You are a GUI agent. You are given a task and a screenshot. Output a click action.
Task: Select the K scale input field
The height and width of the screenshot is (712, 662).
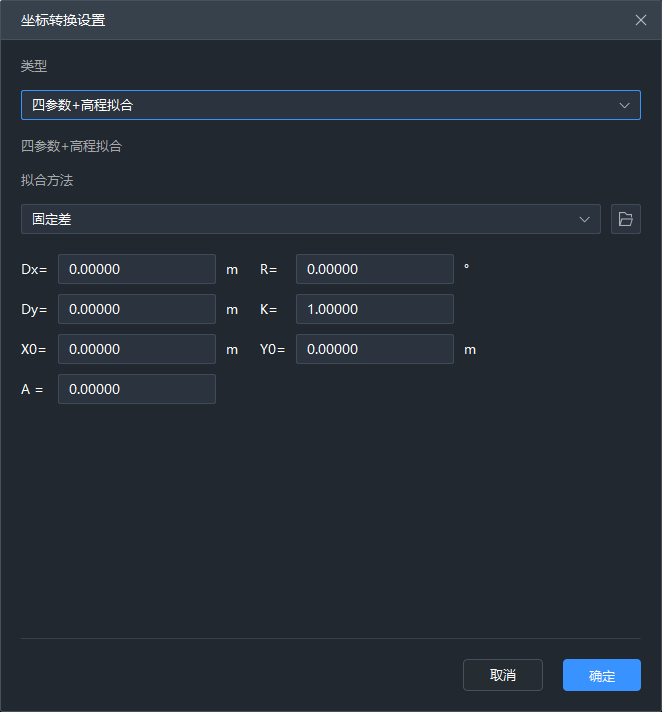tap(375, 309)
